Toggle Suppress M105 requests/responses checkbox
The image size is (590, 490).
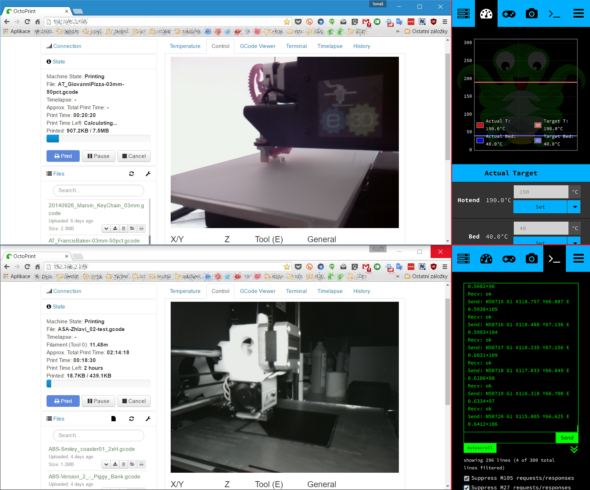467,478
